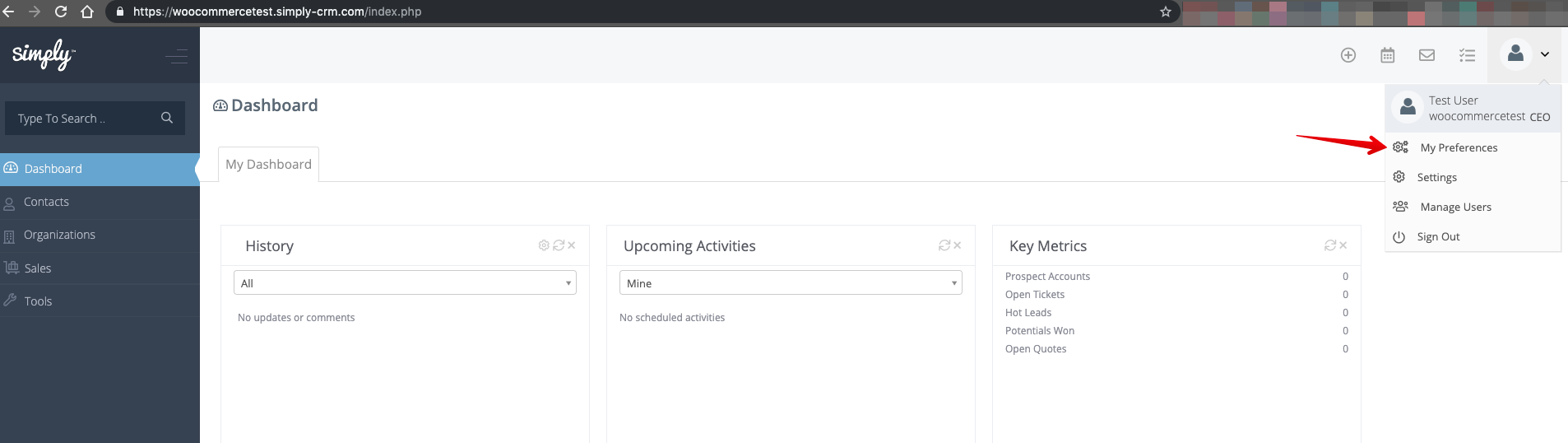Open the task checklist icon

click(1467, 55)
